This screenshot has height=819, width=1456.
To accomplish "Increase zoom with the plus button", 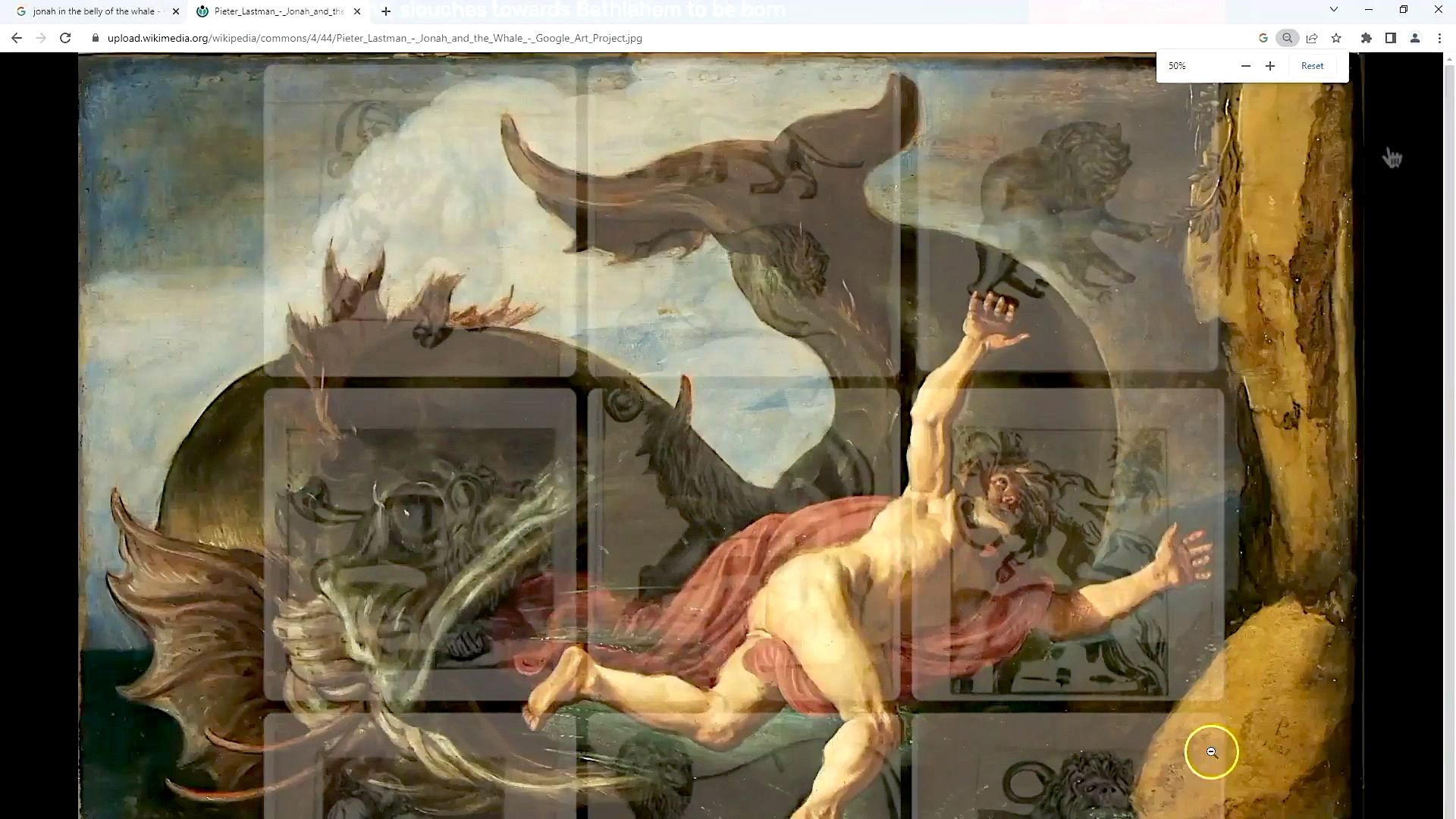I will click(1270, 66).
